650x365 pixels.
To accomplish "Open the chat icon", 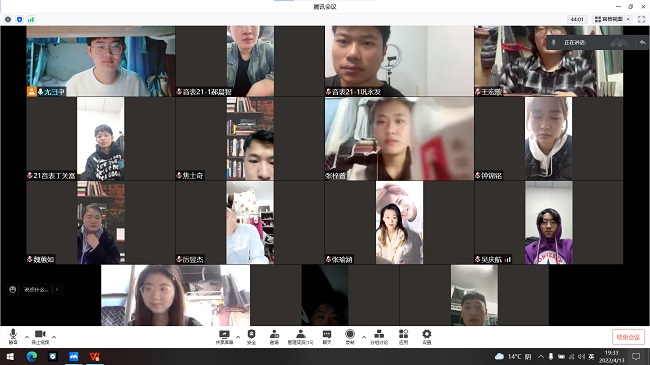I will coord(327,337).
